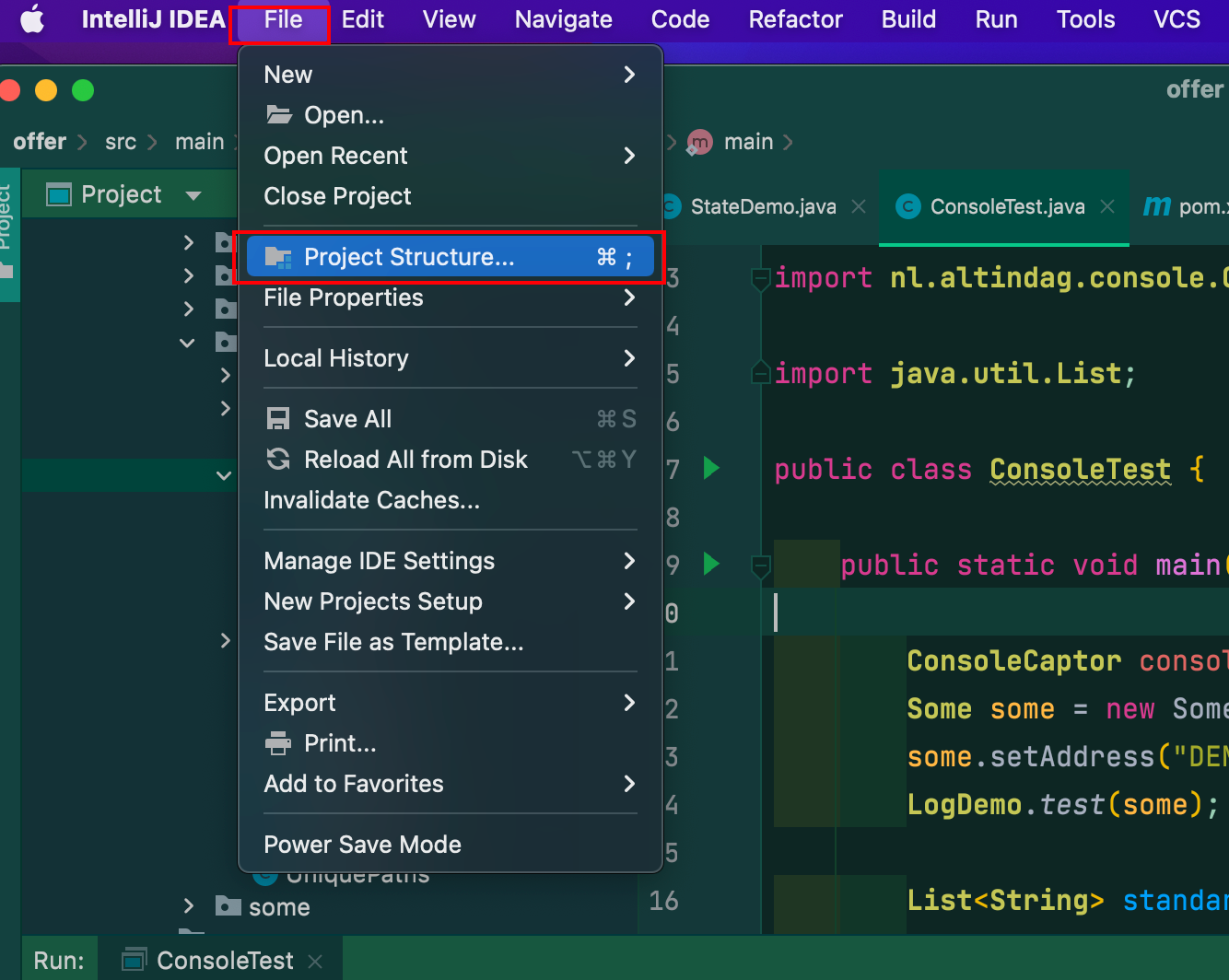1229x980 pixels.
Task: Open the Project view switcher dropdown
Action: coord(193,194)
